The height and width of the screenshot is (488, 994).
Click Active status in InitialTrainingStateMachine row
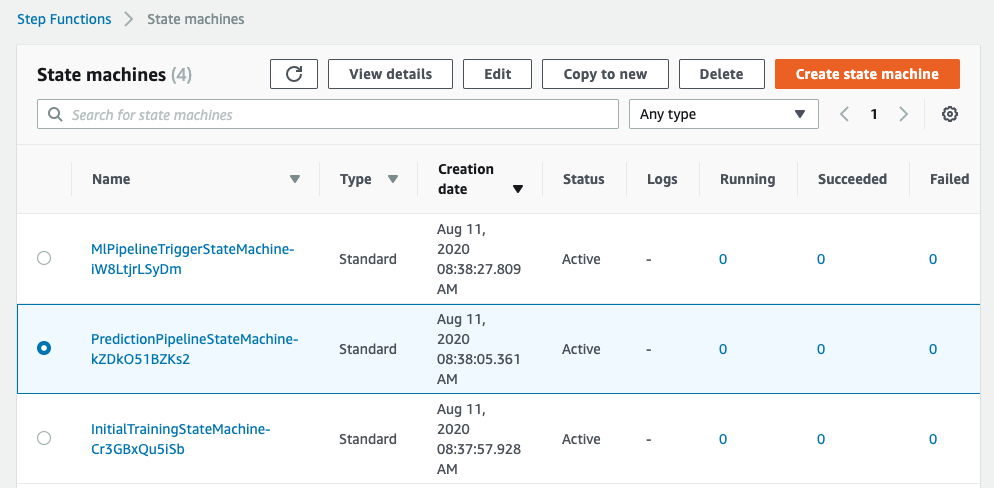(581, 439)
